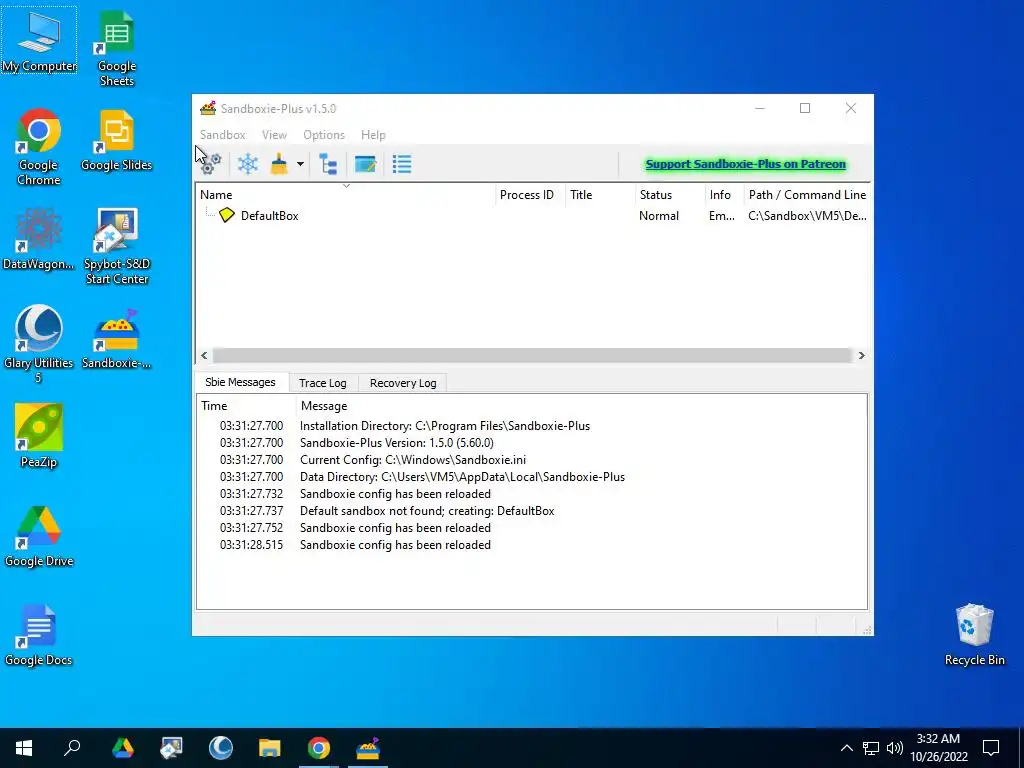Switch to the Recovery Log tab

[x=403, y=383]
